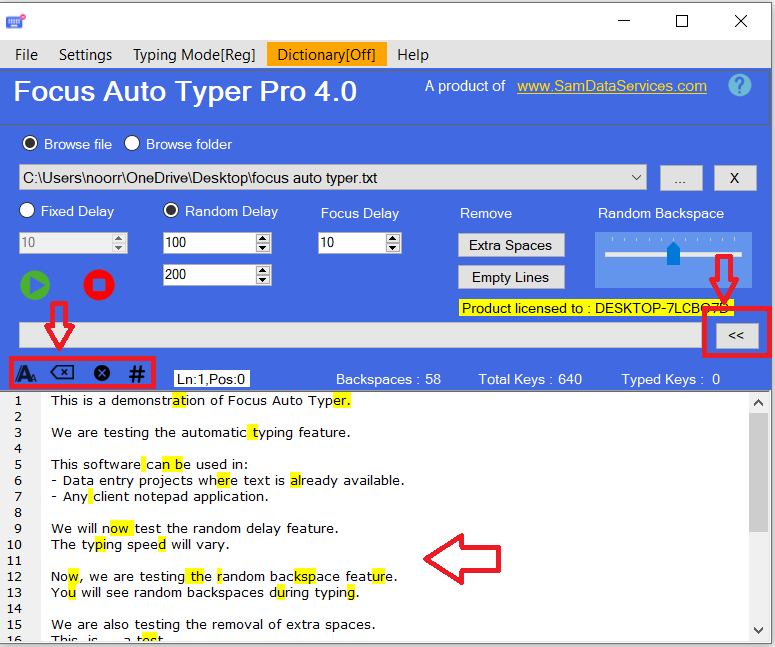Viewport: 775px width, 647px height.
Task: Open the font settings 'A' icon
Action: coord(26,373)
